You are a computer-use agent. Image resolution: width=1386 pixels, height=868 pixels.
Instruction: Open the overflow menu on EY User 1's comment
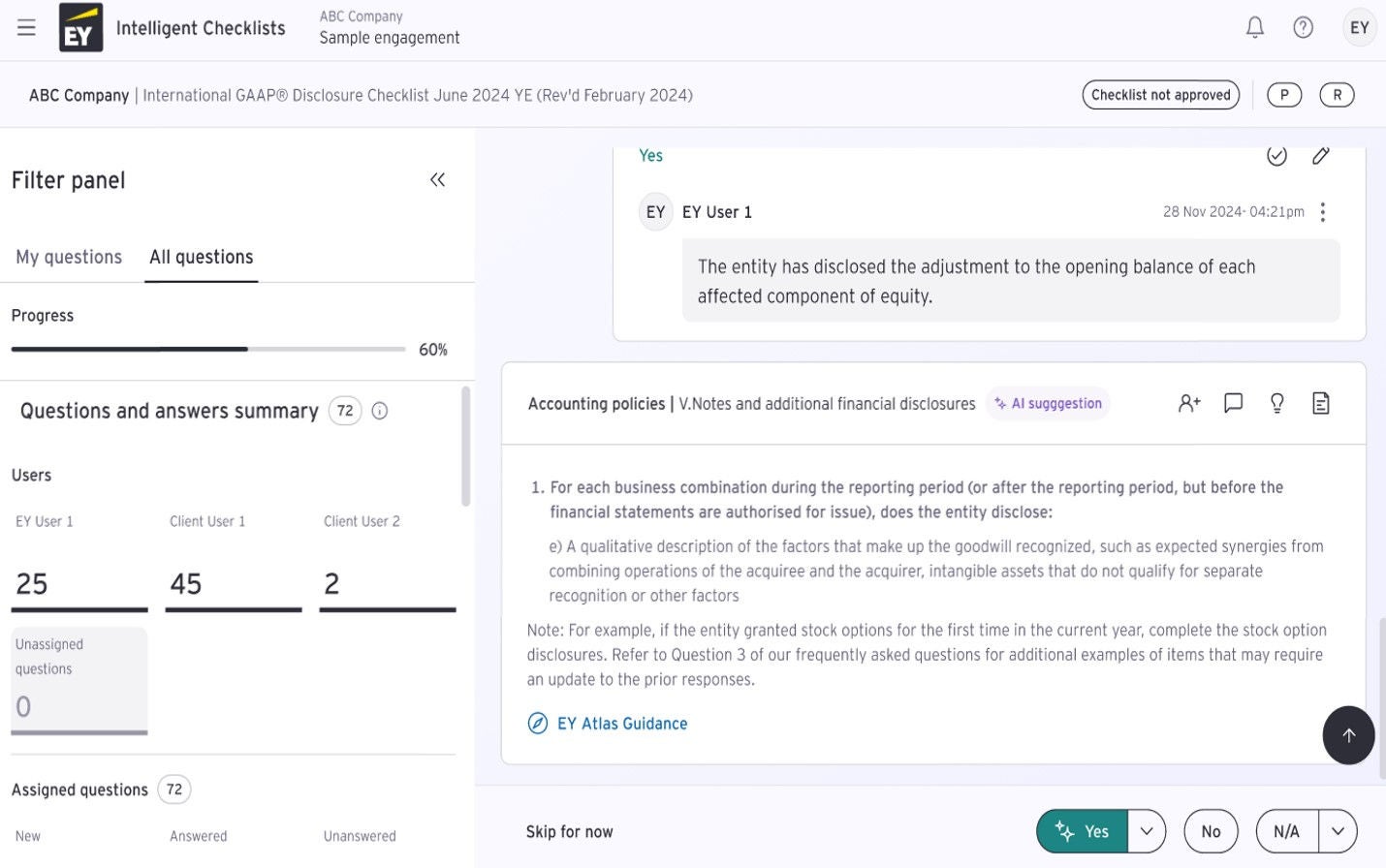pyautogui.click(x=1323, y=211)
